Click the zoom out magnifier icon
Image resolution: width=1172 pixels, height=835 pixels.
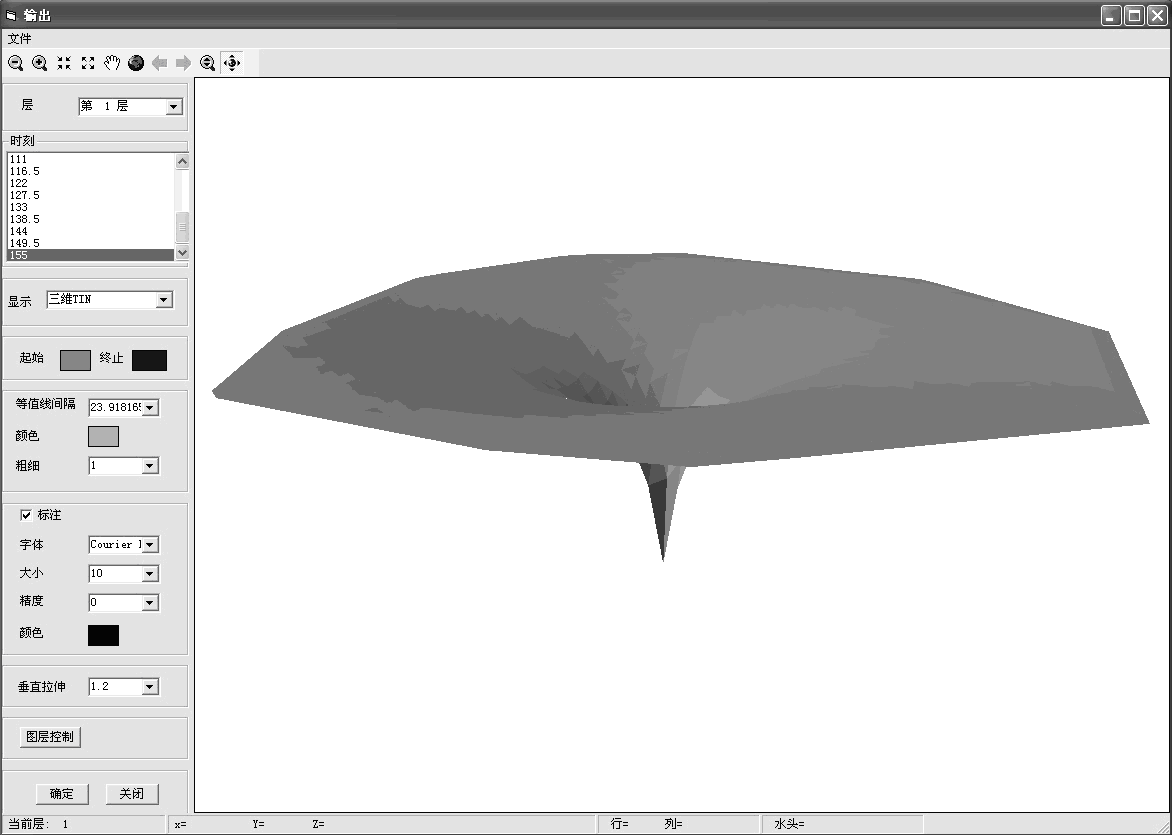[16, 63]
